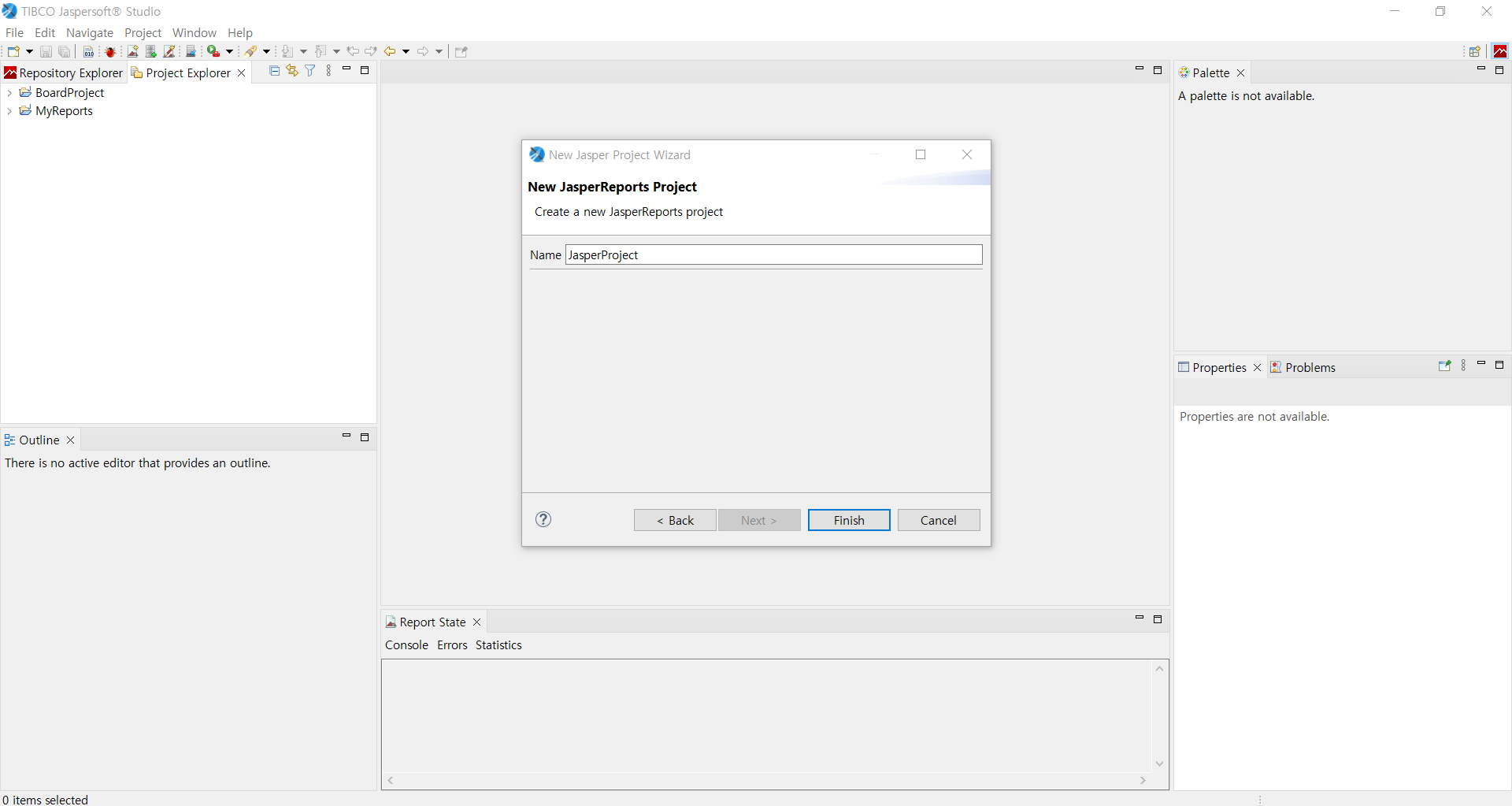Click the Next Annotation toolbar icon

287,52
